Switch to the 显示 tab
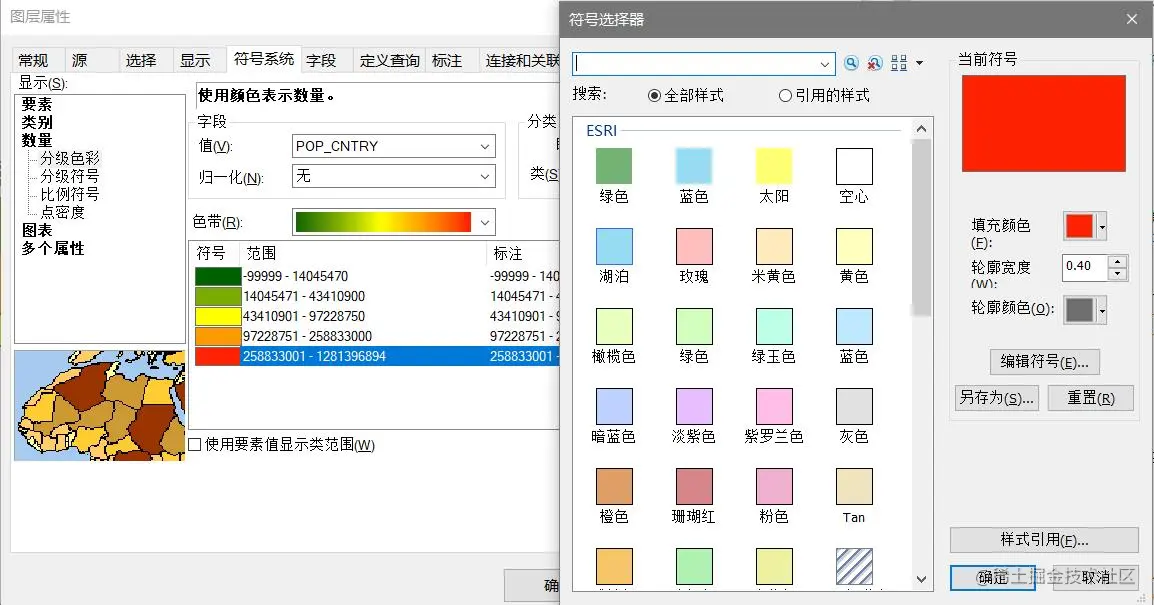The height and width of the screenshot is (605, 1154). [195, 60]
